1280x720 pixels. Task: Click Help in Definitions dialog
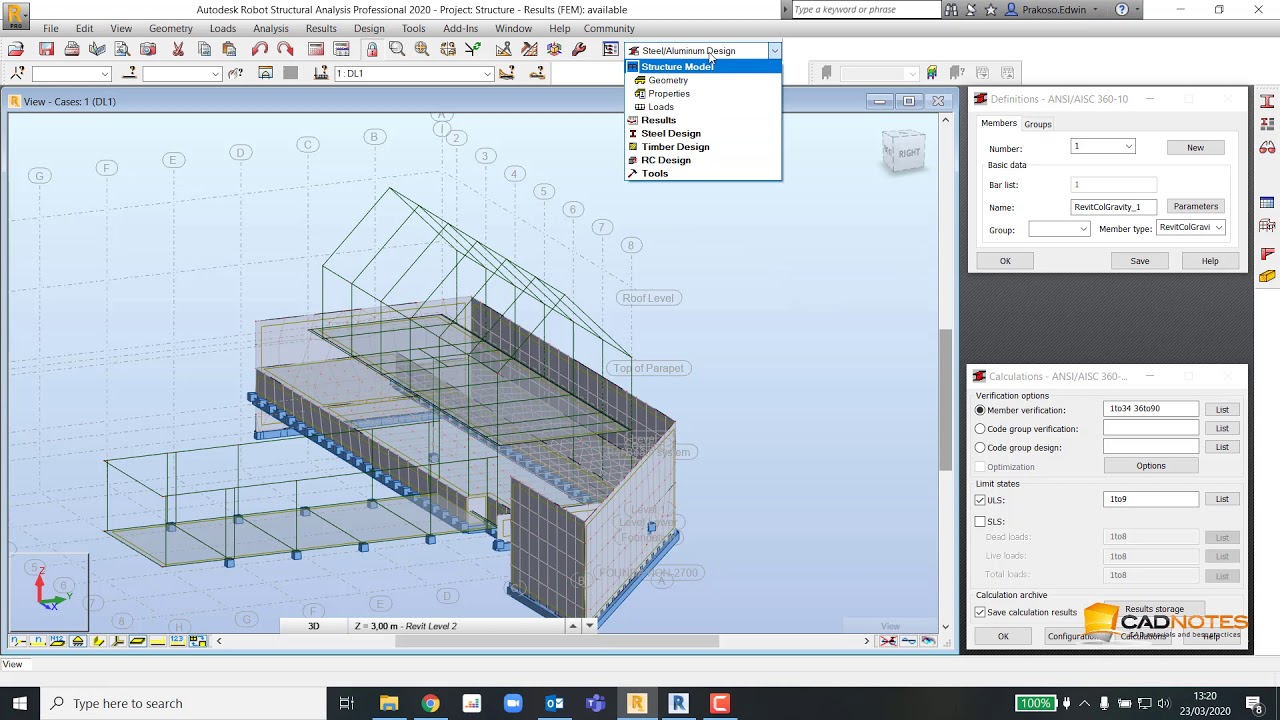[x=1210, y=261]
